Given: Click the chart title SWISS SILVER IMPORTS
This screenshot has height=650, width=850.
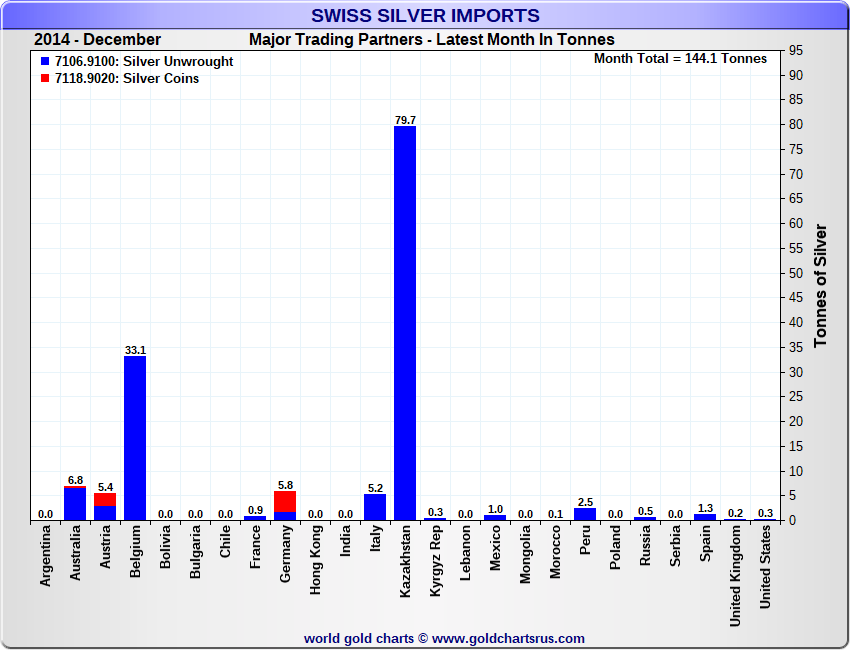Looking at the screenshot, I should coord(425,15).
